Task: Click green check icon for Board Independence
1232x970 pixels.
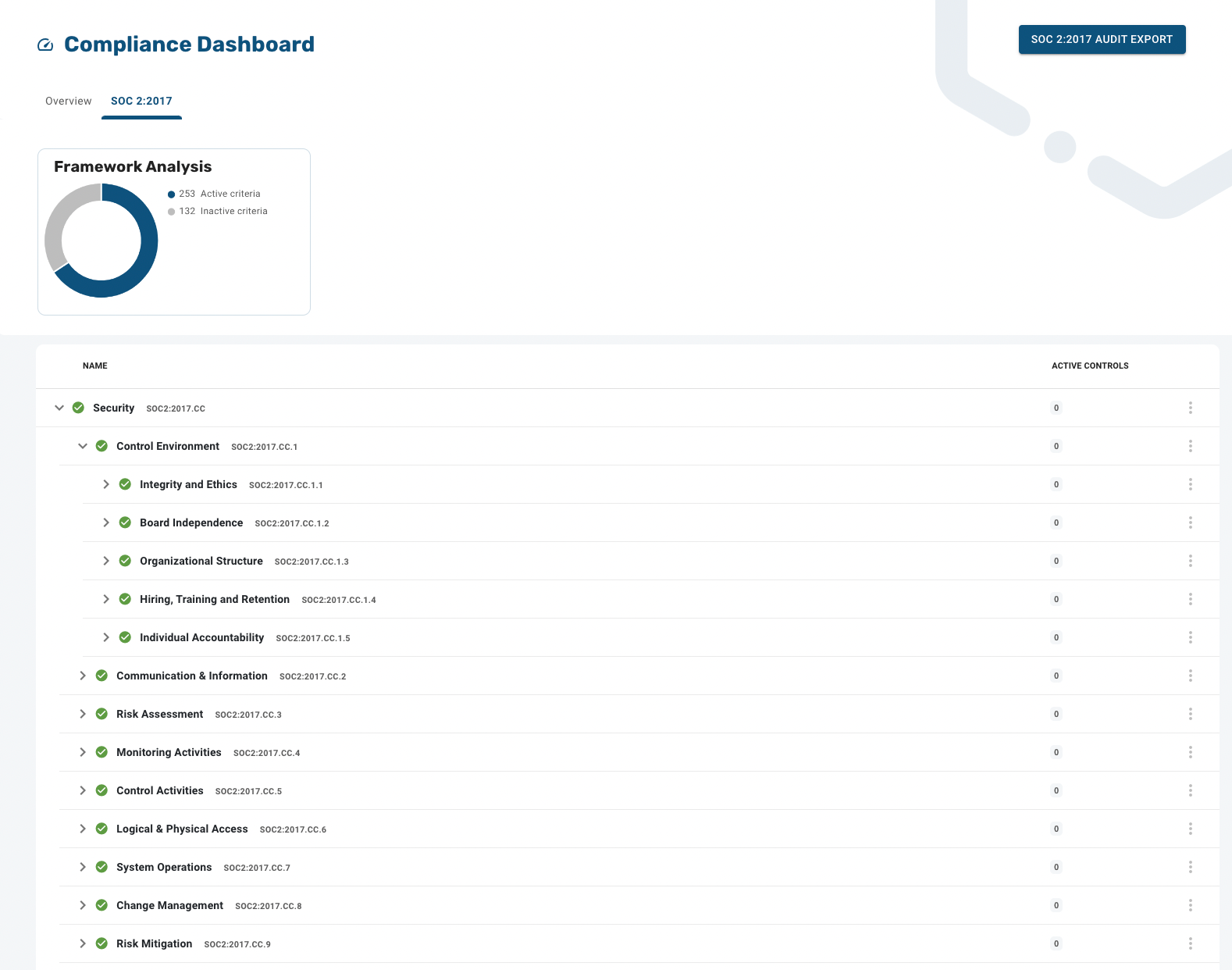Action: (x=125, y=522)
